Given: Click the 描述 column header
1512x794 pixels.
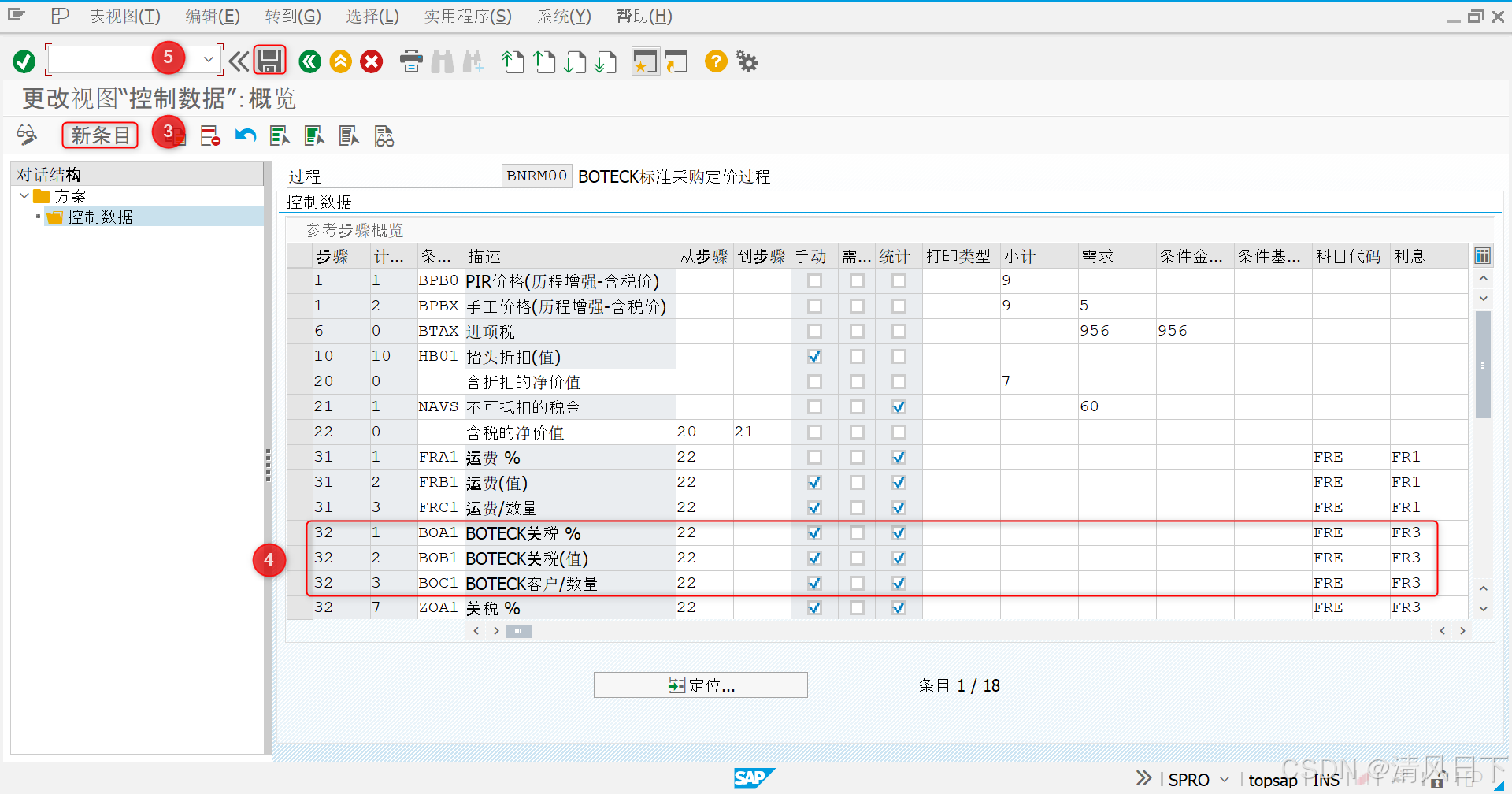Looking at the screenshot, I should coord(570,256).
